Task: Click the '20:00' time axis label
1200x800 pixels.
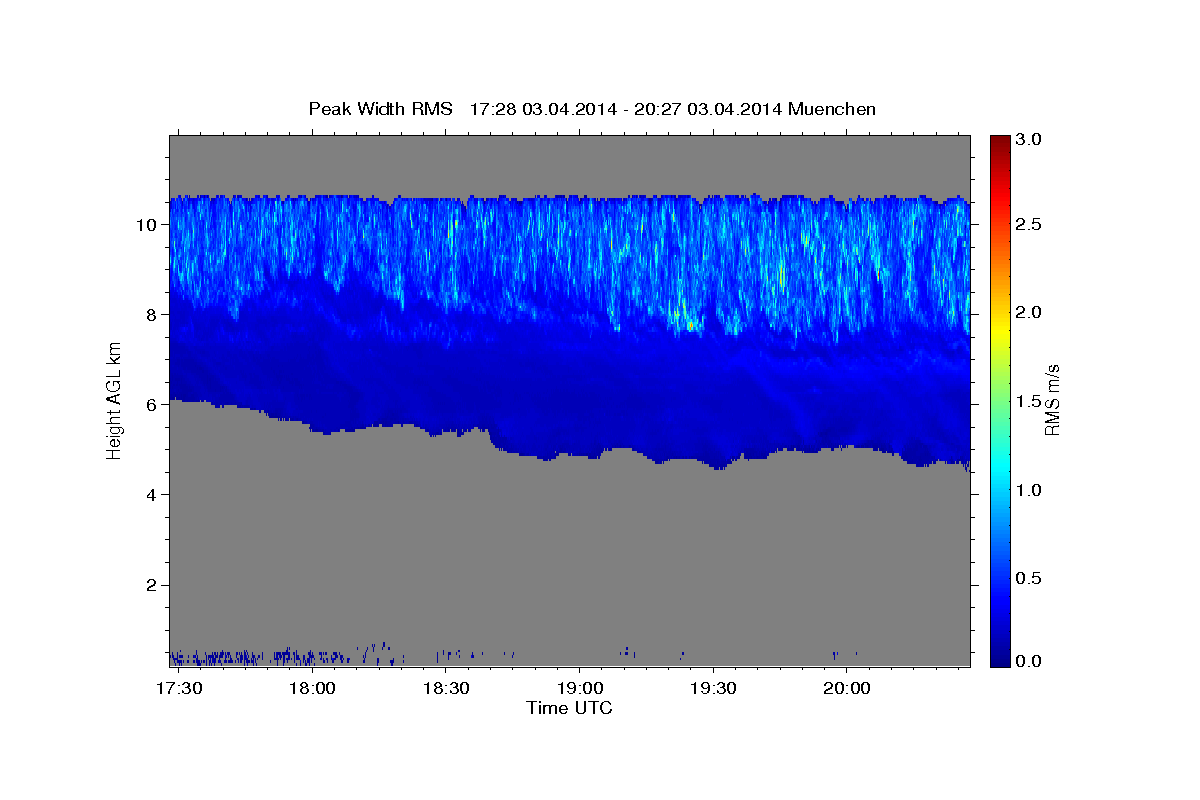Action: pyautogui.click(x=847, y=689)
